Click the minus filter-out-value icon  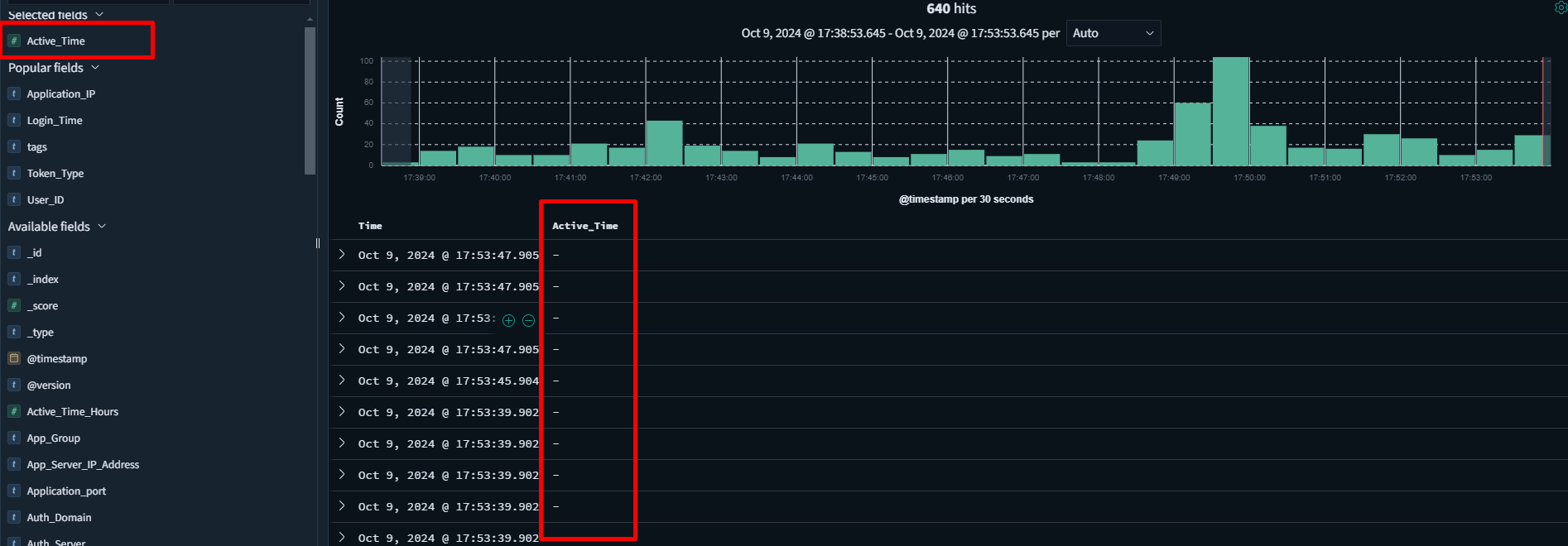click(528, 320)
